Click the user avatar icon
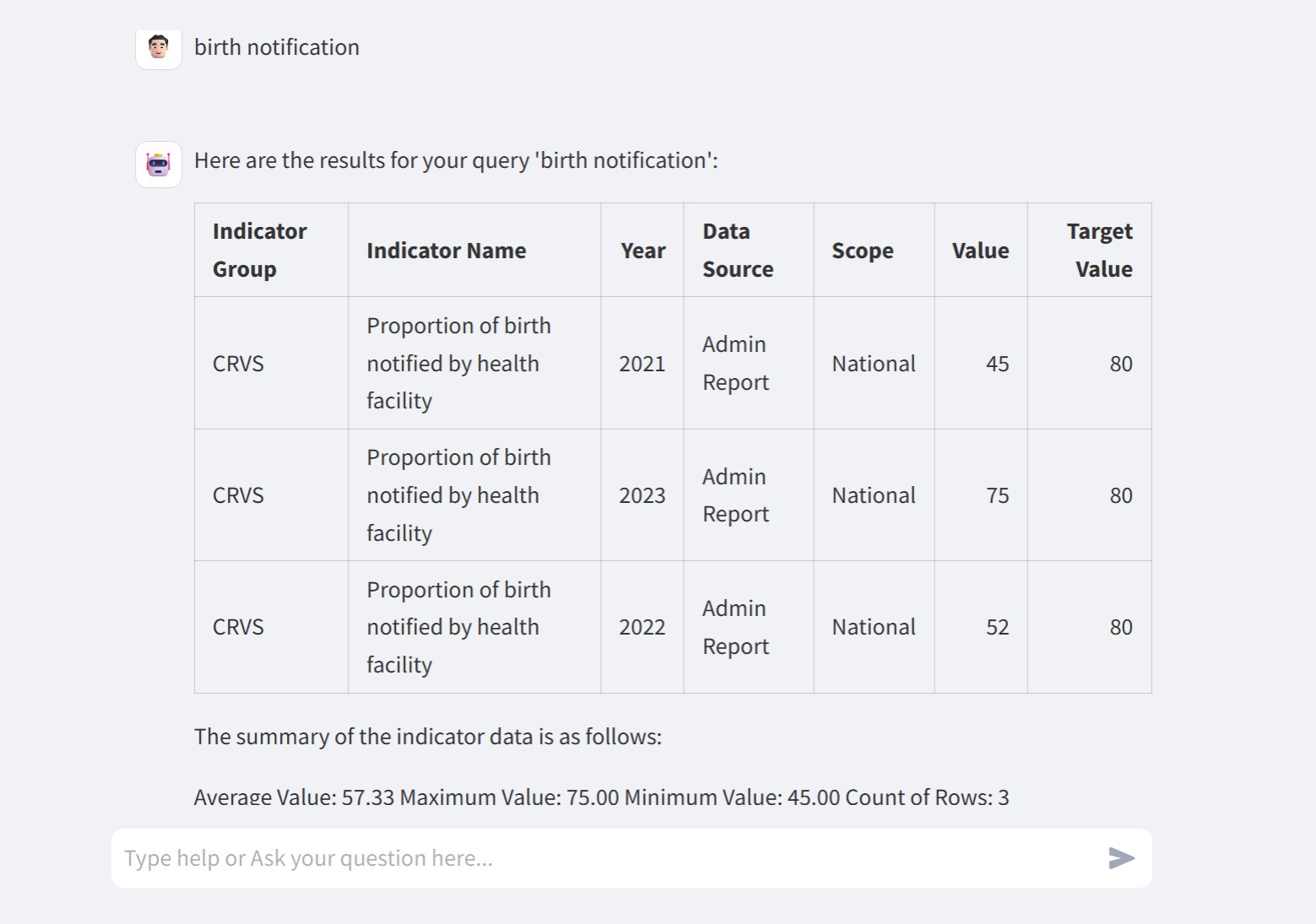Image resolution: width=1316 pixels, height=924 pixels. coord(159,47)
